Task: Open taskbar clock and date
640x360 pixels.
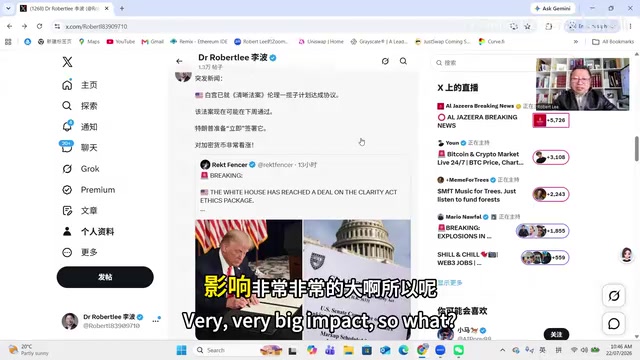Action: [x=620, y=350]
